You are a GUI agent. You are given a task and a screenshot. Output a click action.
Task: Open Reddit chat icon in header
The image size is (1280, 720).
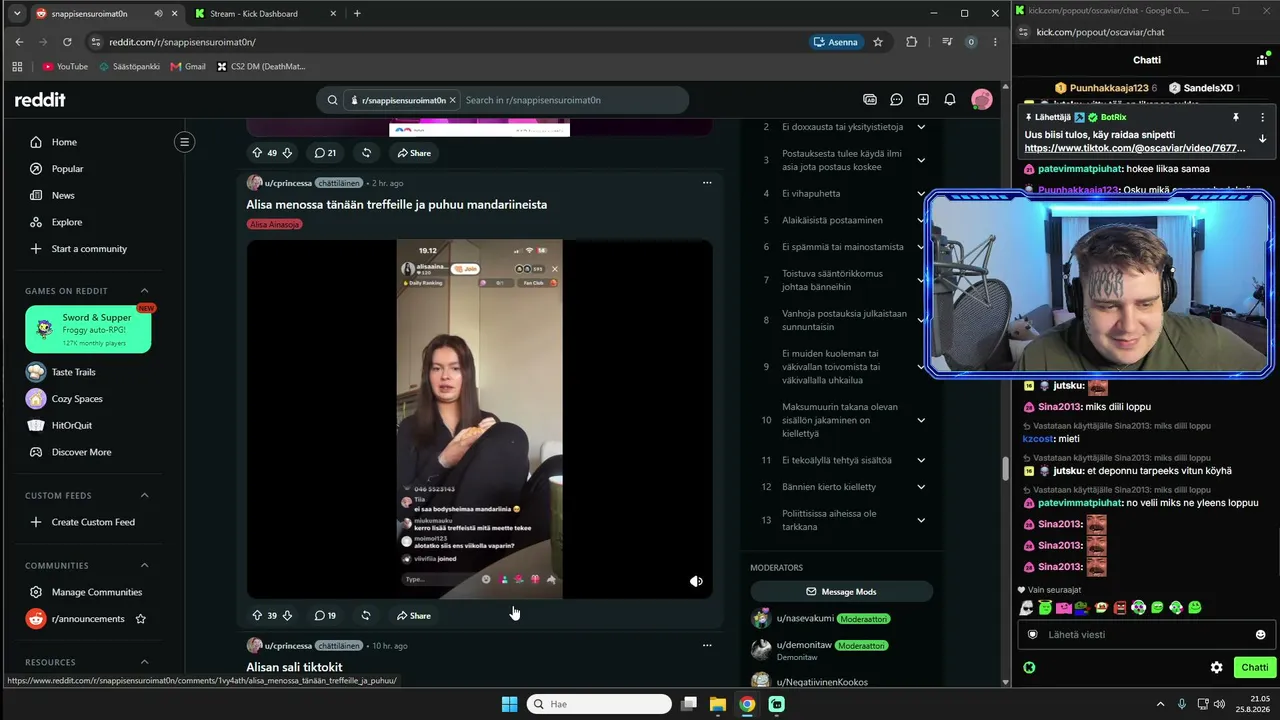(x=896, y=100)
